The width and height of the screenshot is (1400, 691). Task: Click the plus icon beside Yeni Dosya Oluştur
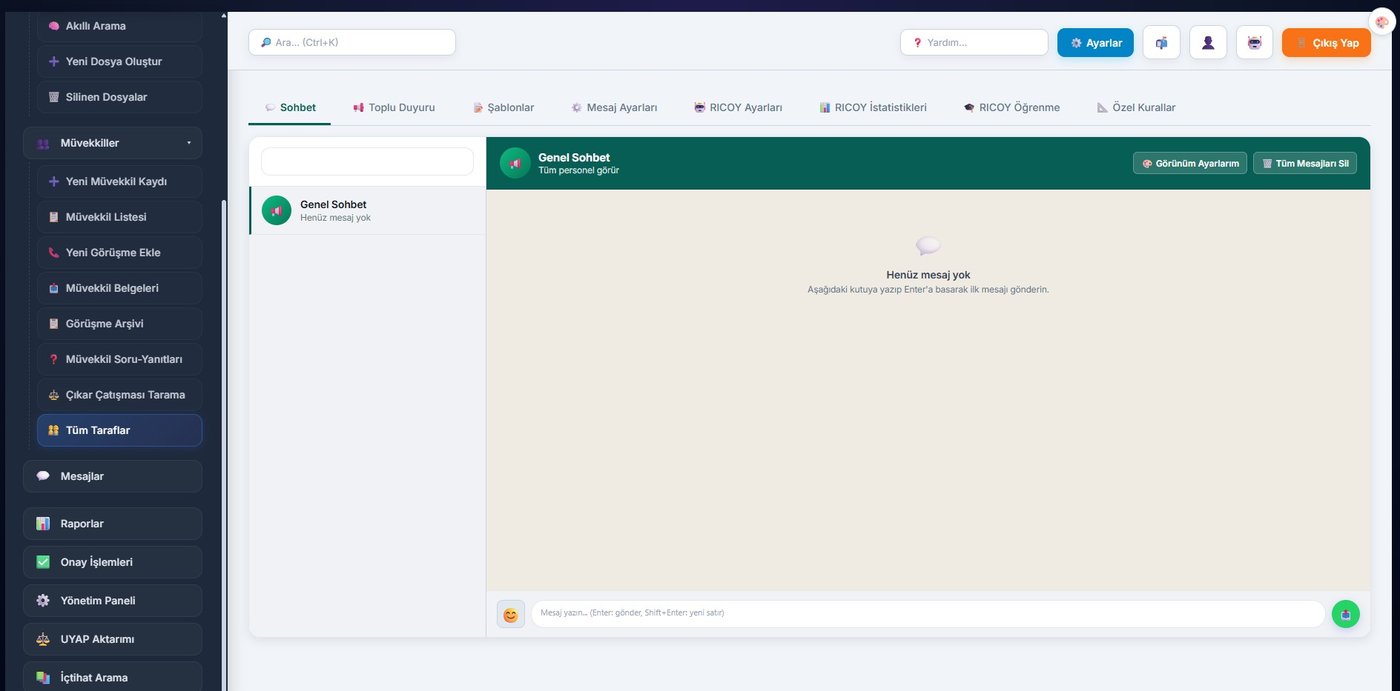tap(54, 61)
